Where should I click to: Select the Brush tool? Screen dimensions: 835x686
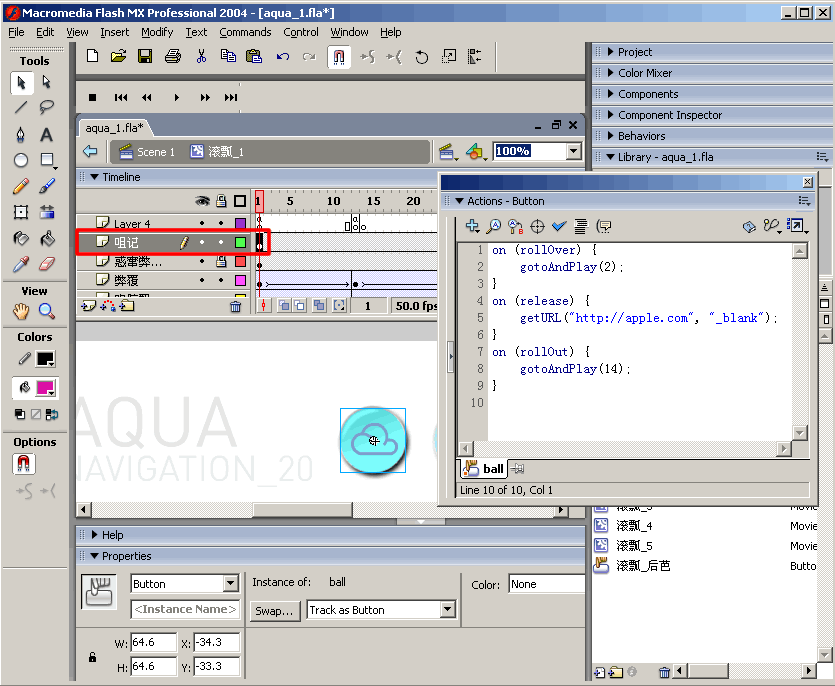47,186
